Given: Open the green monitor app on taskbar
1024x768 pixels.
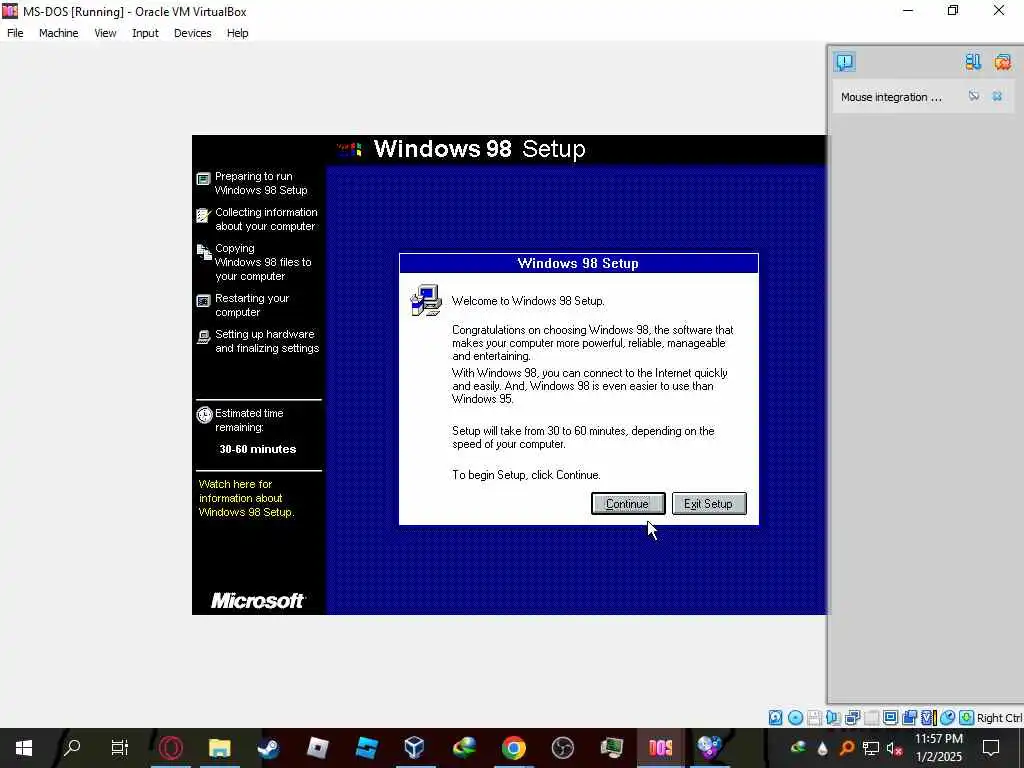Looking at the screenshot, I should click(x=611, y=748).
